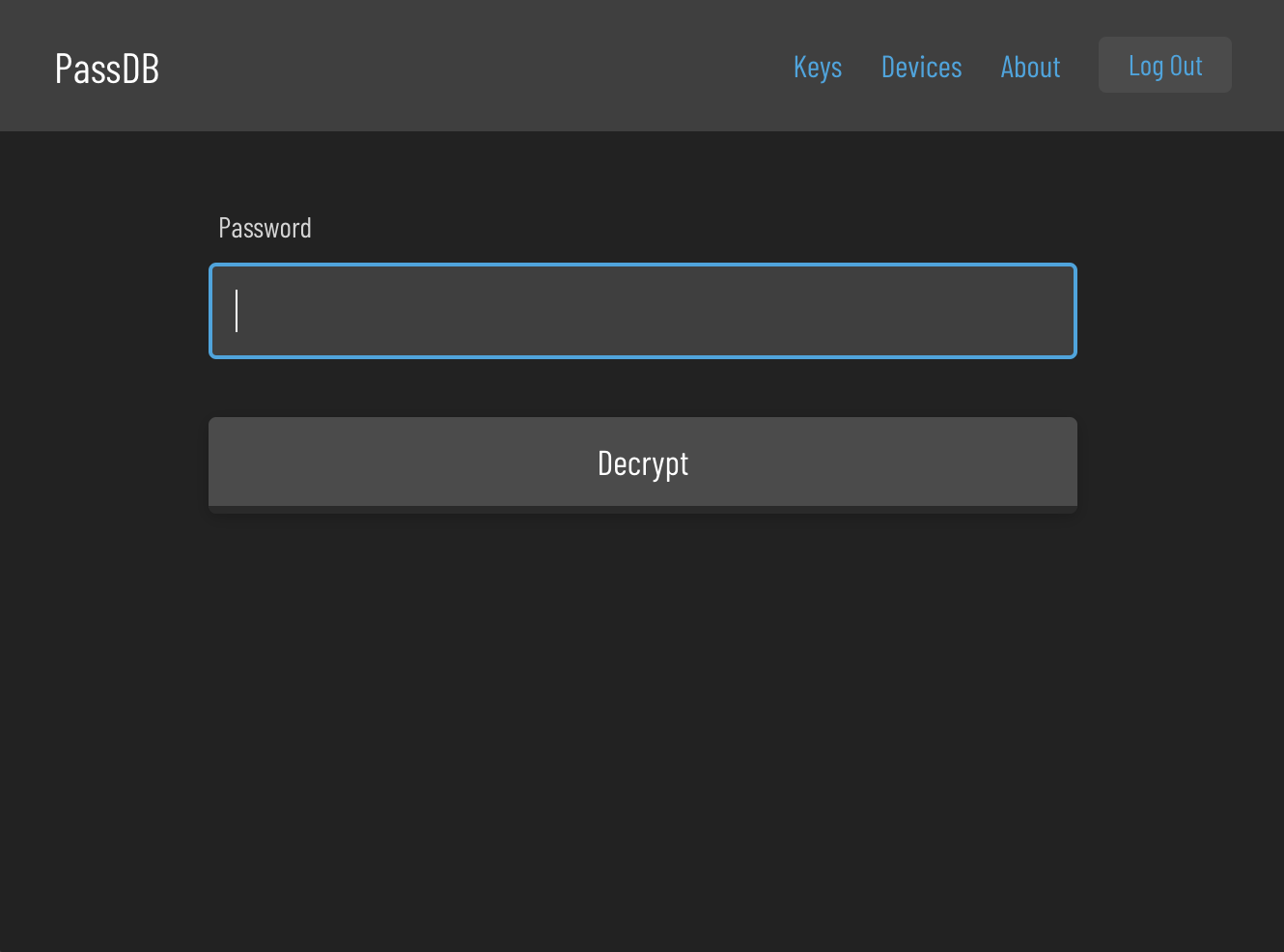Open the Keys page
1284x952 pixels.
pos(818,67)
